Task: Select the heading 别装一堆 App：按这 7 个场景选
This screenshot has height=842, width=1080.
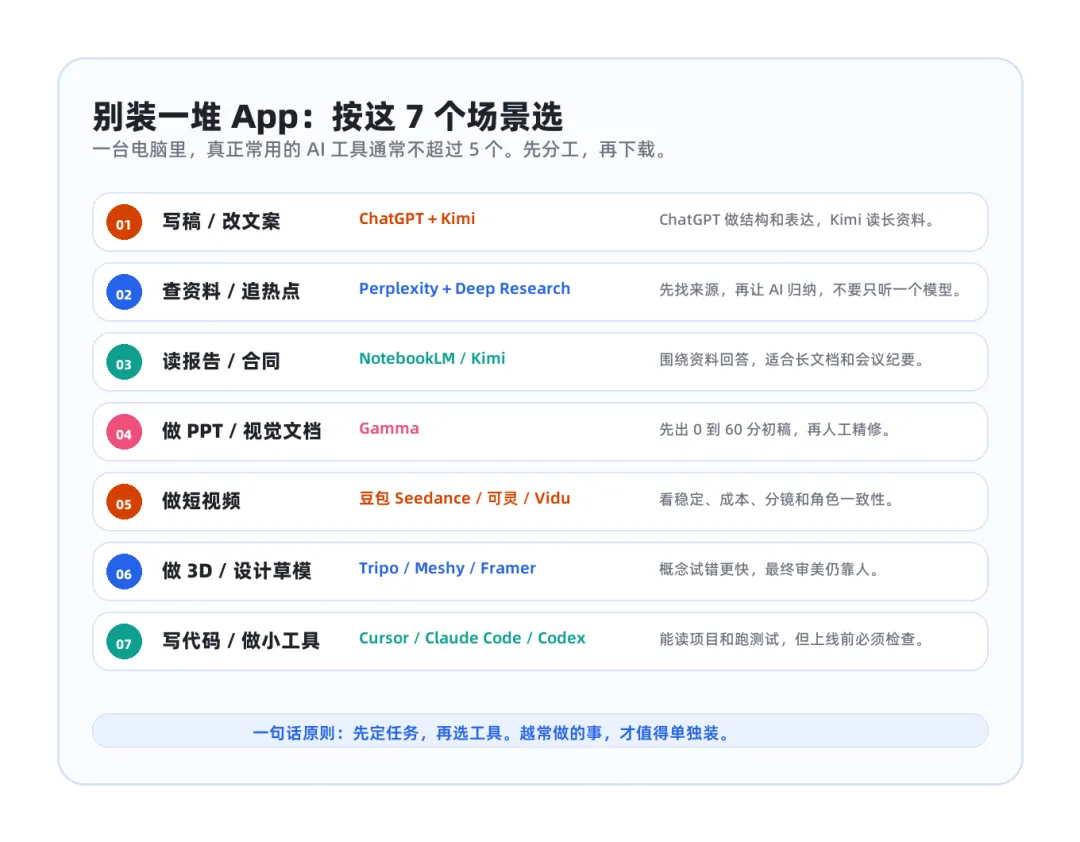Action: coord(328,116)
